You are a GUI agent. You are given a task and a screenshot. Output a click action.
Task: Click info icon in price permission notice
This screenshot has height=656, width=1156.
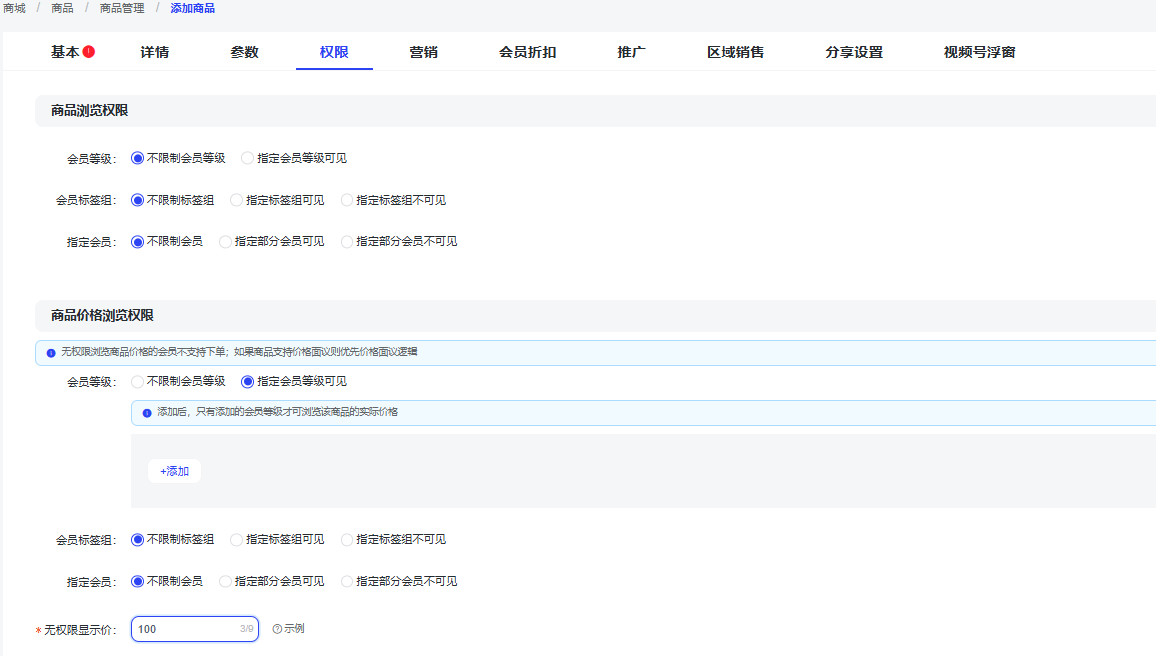tap(51, 353)
